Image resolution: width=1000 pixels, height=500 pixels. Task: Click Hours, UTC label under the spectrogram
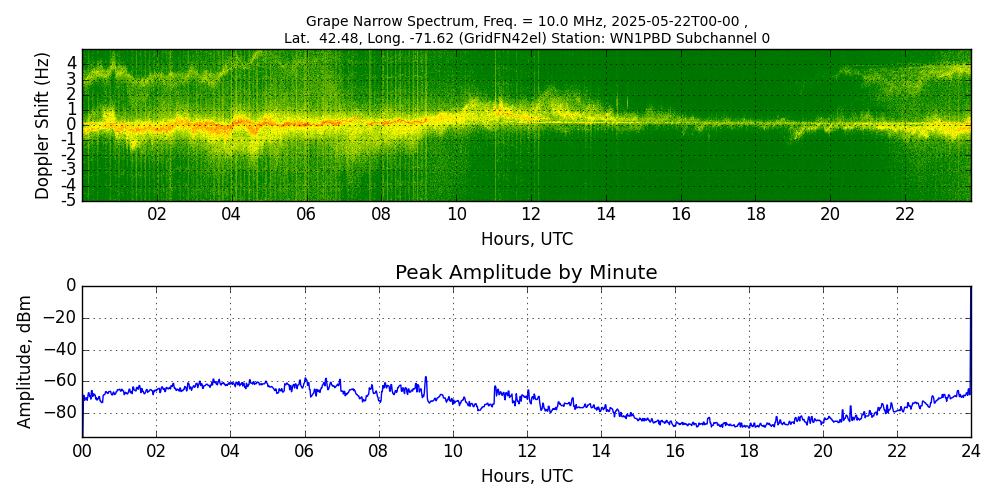click(526, 239)
